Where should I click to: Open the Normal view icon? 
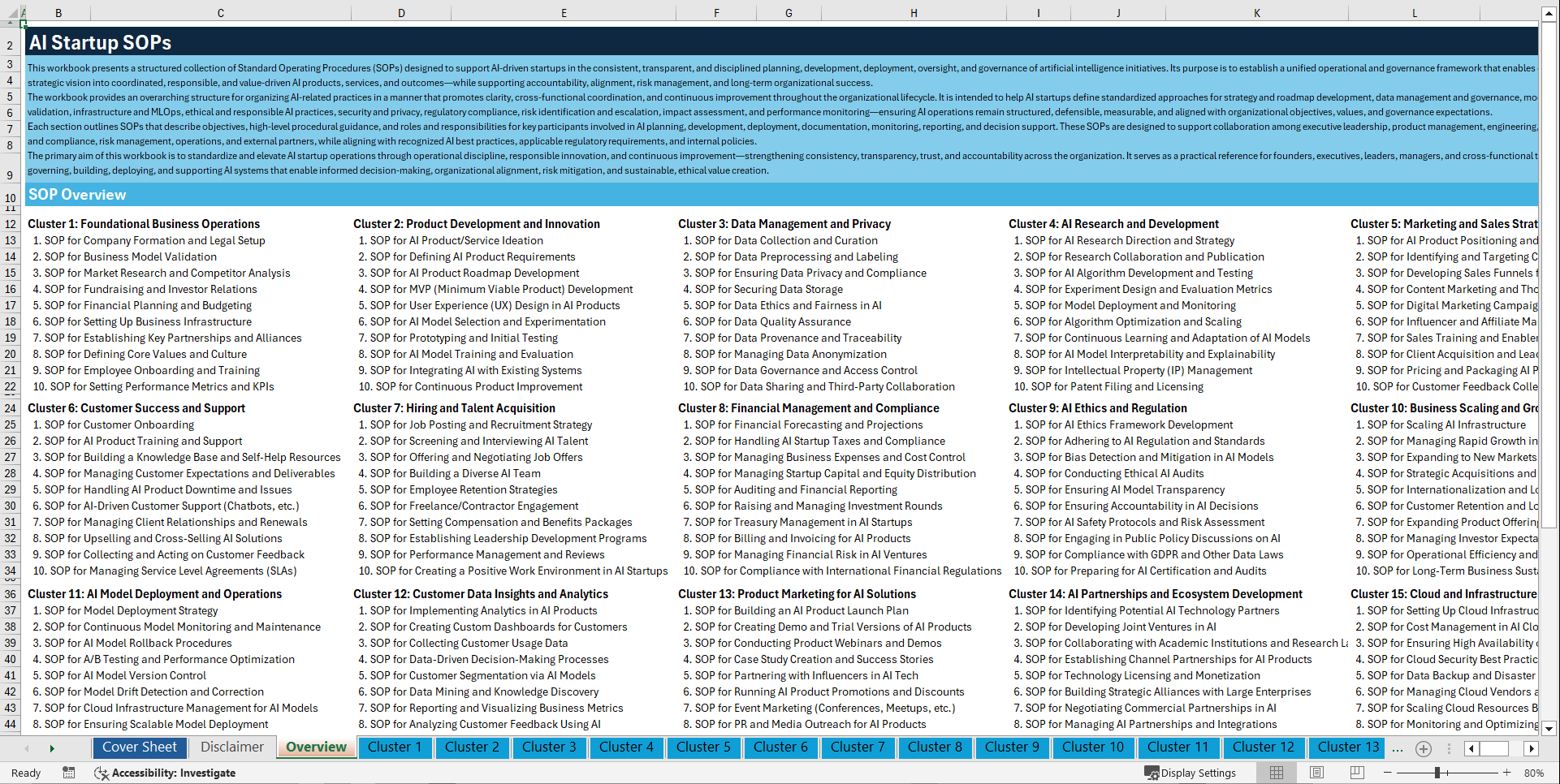click(x=1276, y=773)
